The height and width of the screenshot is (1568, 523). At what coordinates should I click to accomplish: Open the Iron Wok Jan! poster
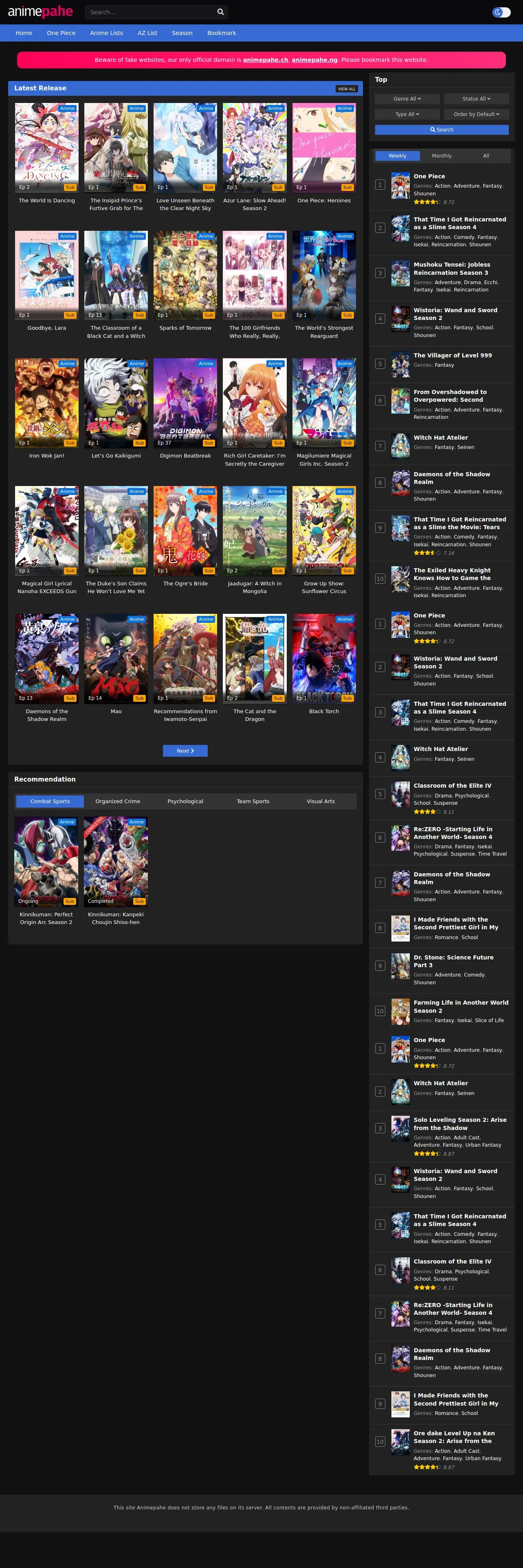tap(47, 403)
